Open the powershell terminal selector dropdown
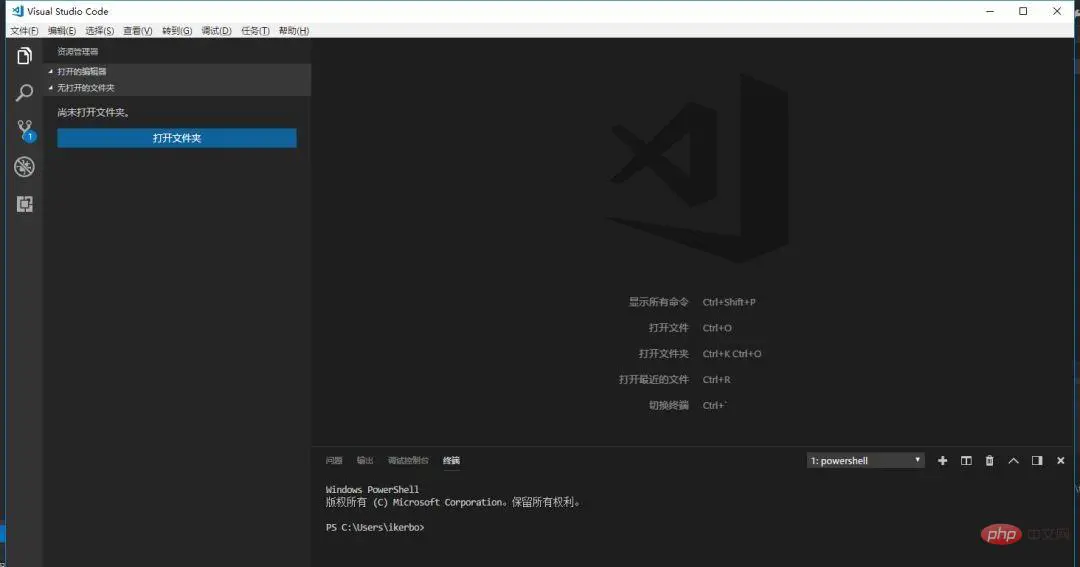Image resolution: width=1080 pixels, height=567 pixels. [x=866, y=461]
